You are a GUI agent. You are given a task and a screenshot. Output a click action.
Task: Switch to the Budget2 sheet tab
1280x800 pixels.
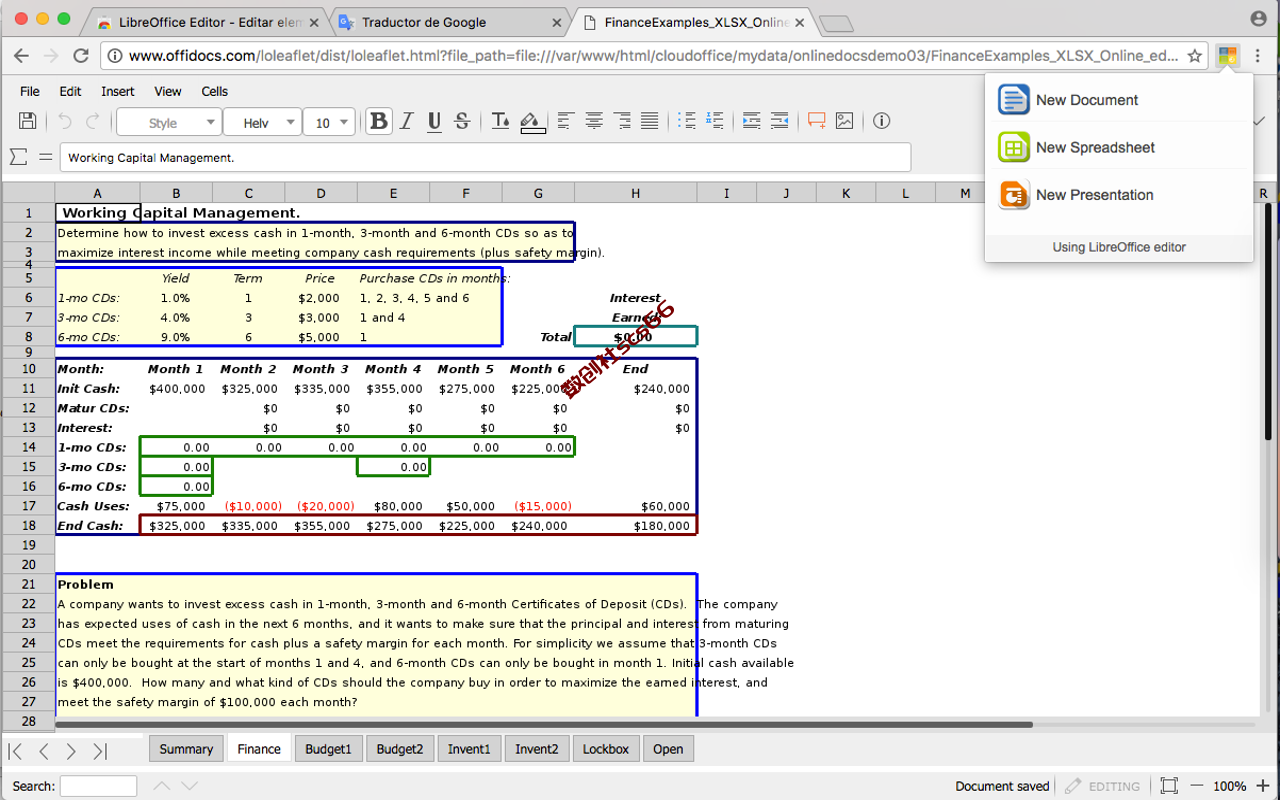point(400,749)
